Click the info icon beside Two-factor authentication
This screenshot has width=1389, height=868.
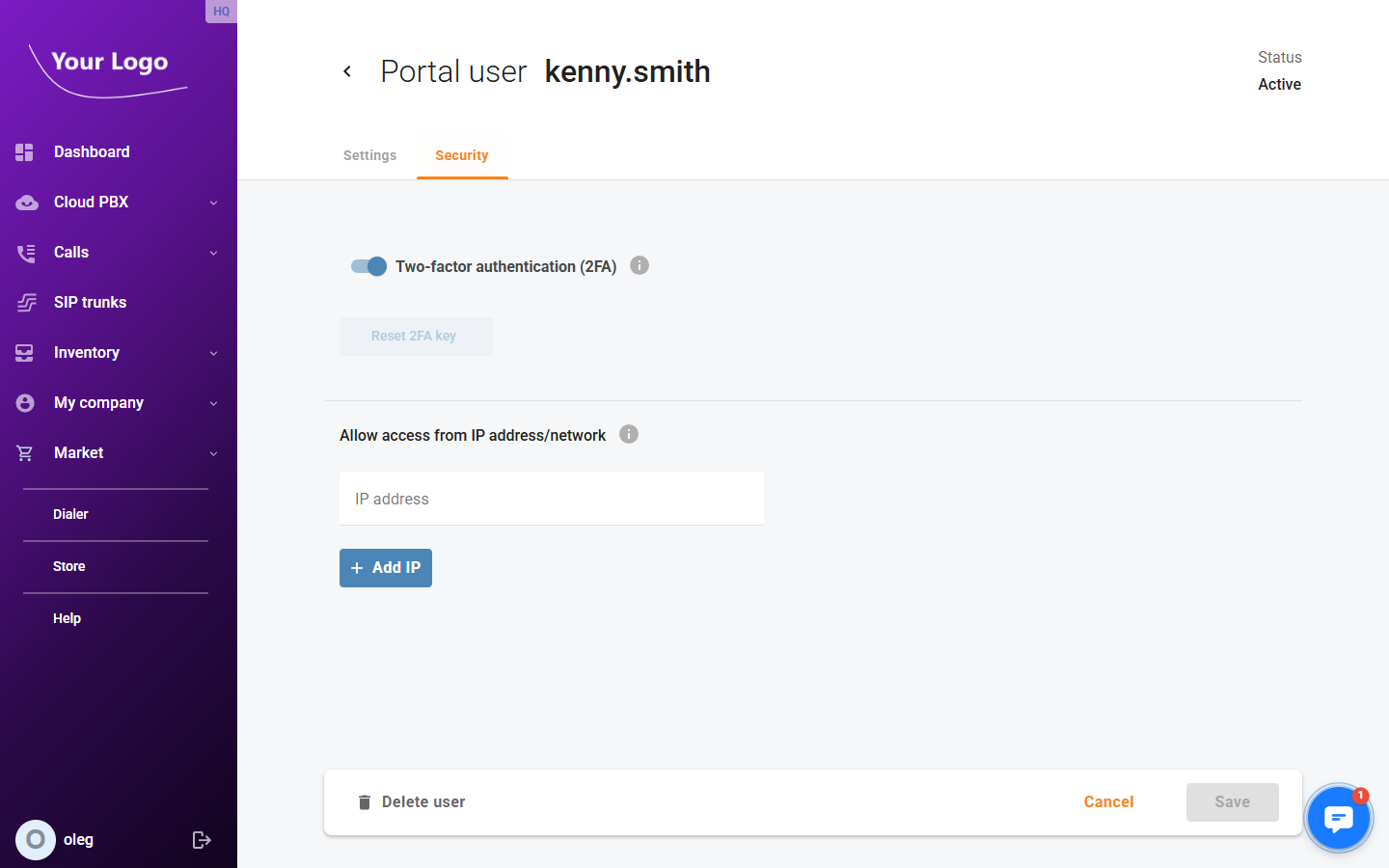pos(639,264)
